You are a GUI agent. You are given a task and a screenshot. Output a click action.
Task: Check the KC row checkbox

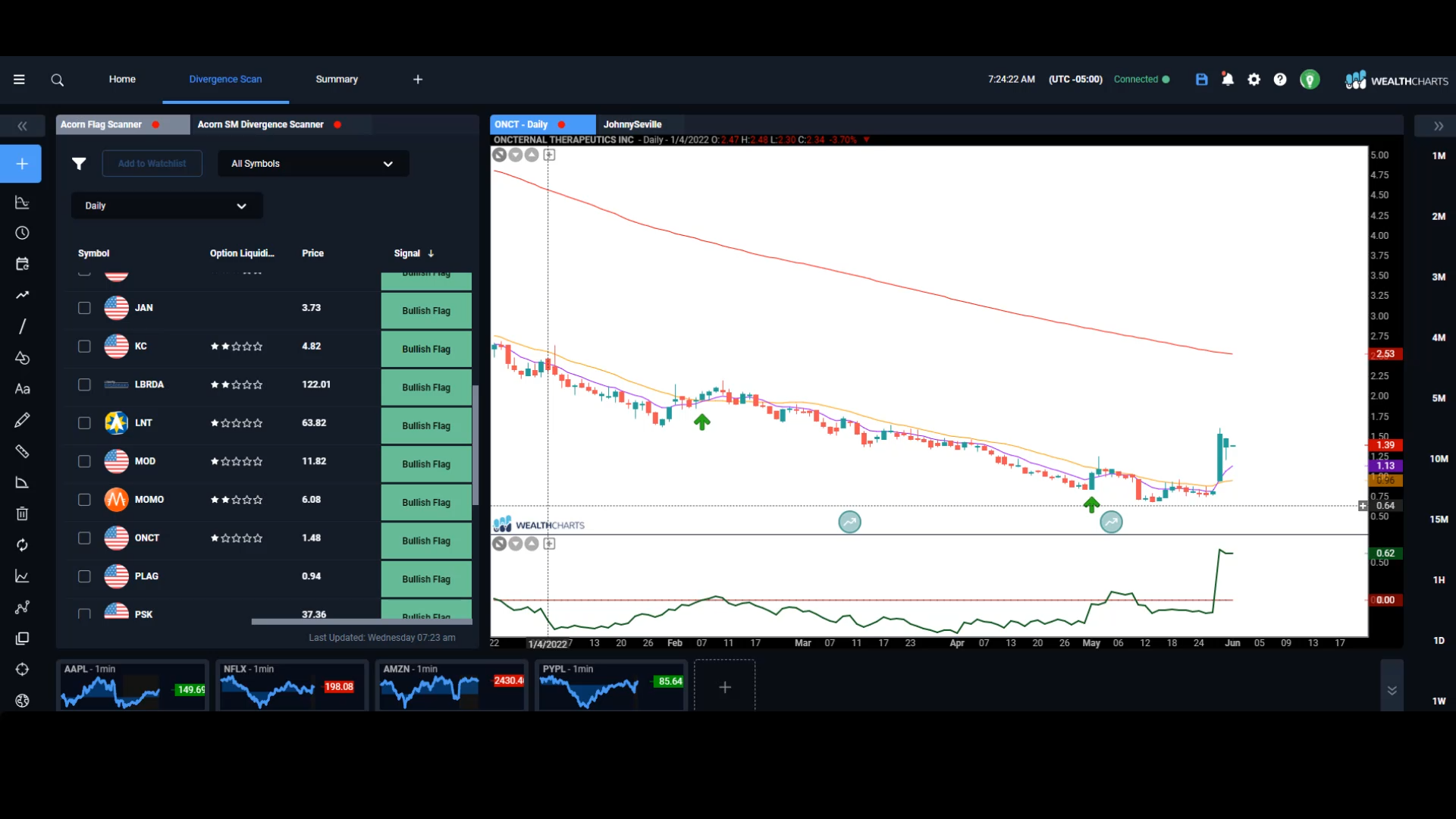[x=84, y=347]
